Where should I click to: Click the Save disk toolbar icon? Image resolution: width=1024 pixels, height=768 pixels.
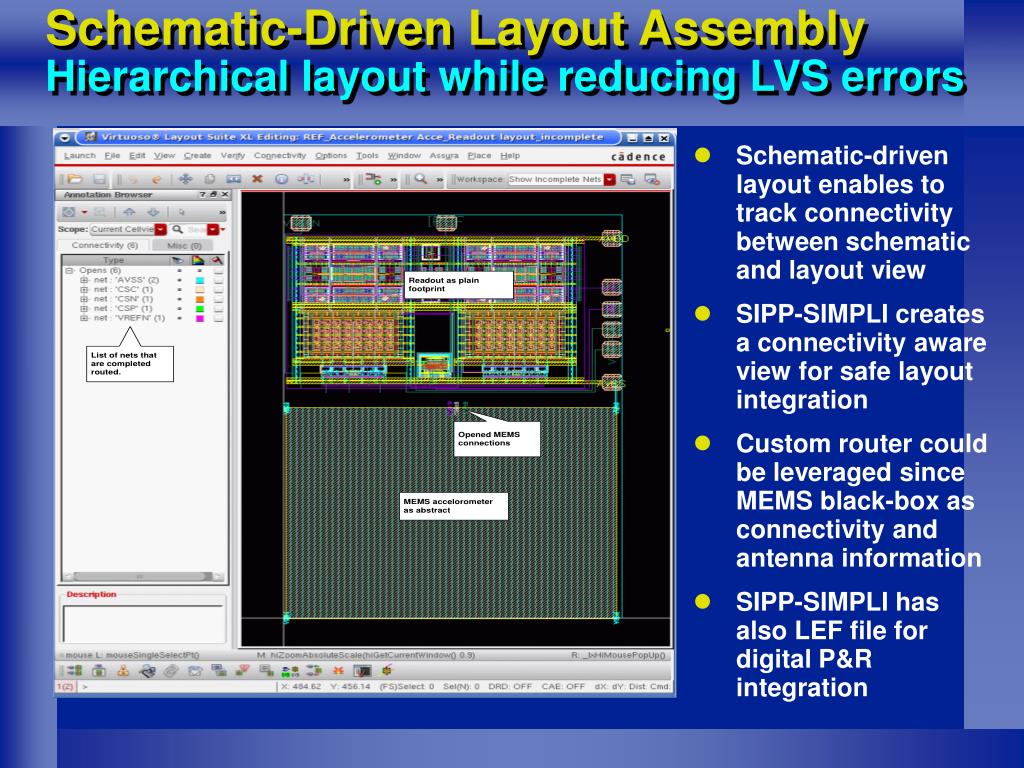[99, 178]
